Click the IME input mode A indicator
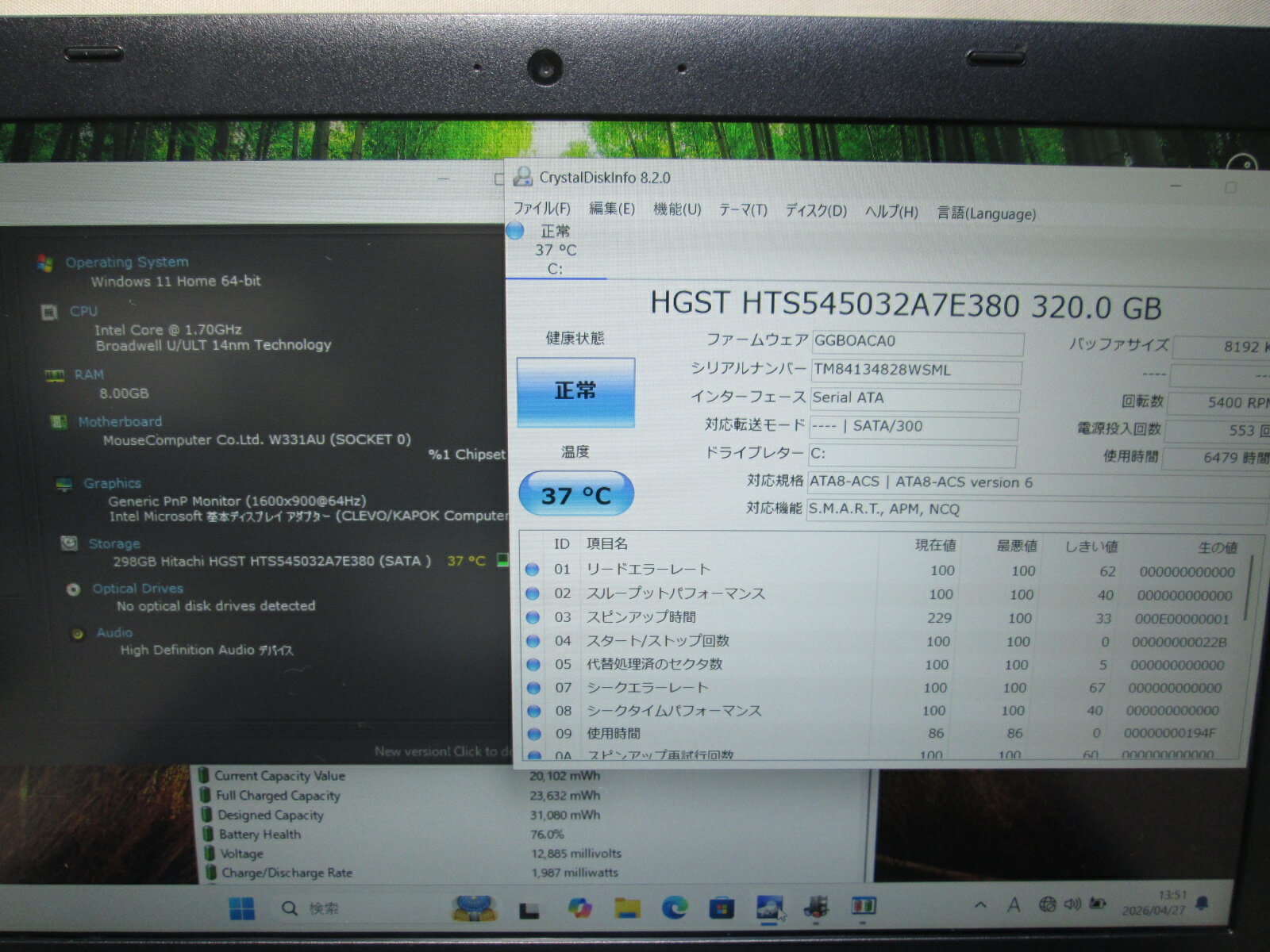 tap(1014, 905)
